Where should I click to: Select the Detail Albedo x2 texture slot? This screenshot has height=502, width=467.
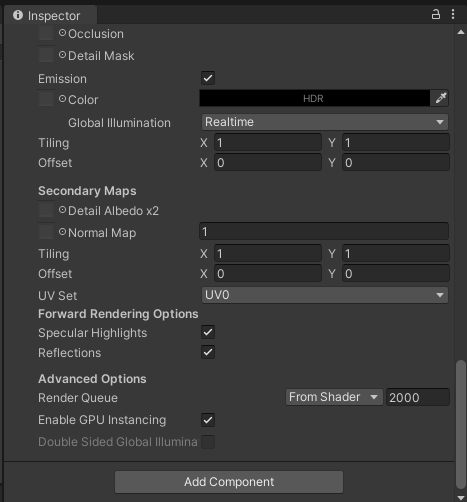click(46, 209)
